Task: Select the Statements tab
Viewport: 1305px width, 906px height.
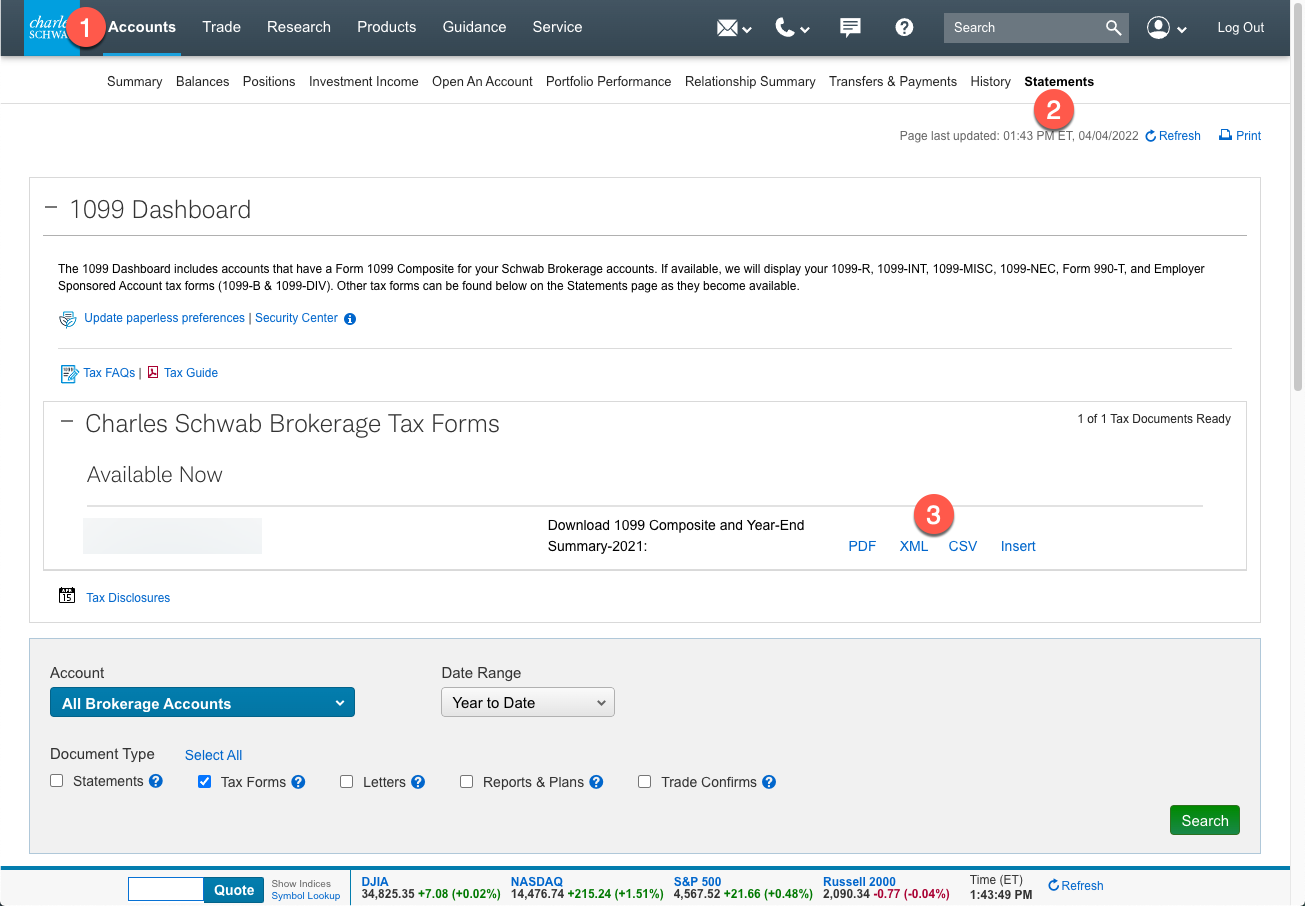Action: click(x=1059, y=82)
